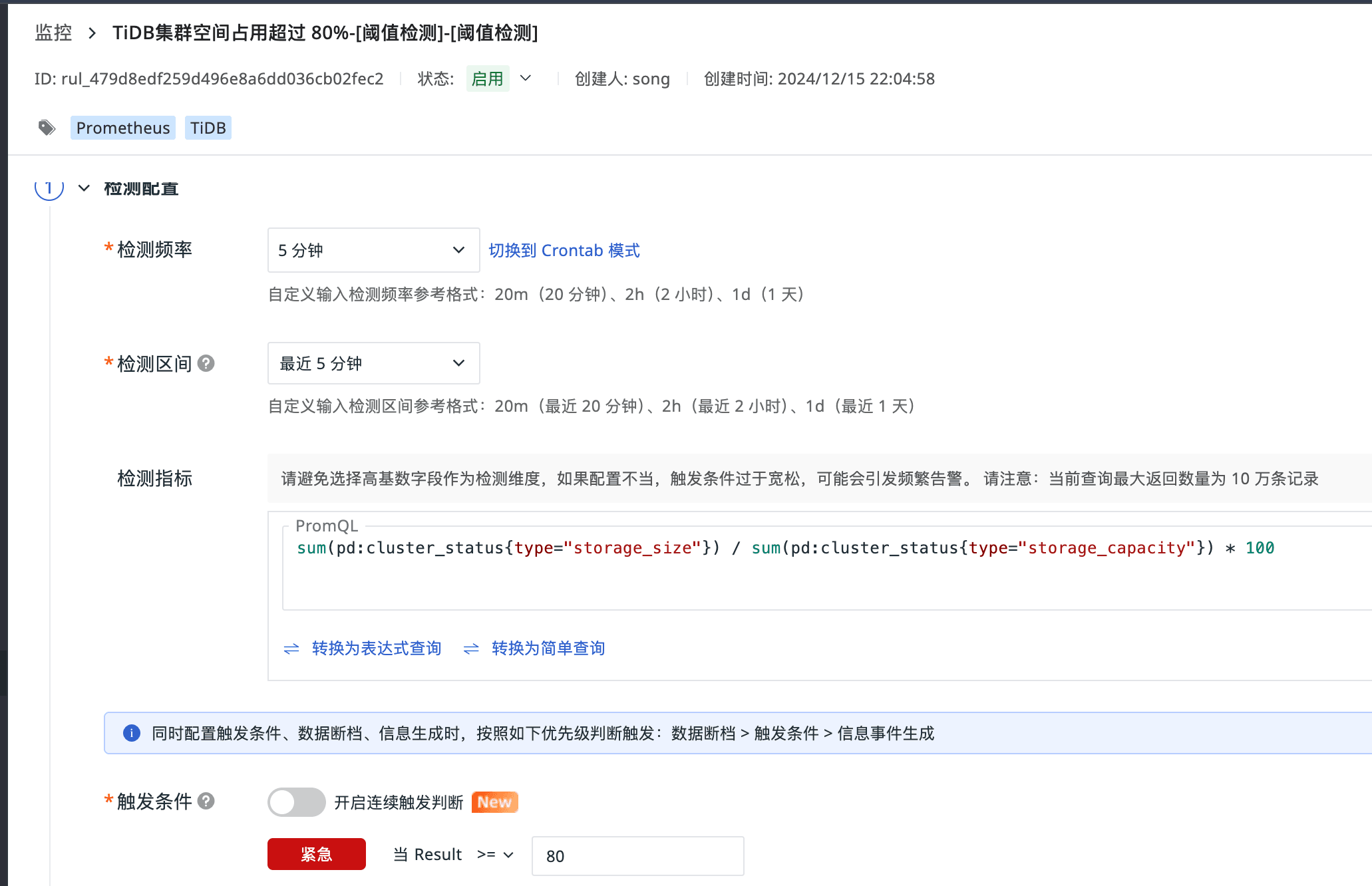Click 切换到 Crontab 模式 link

564,250
